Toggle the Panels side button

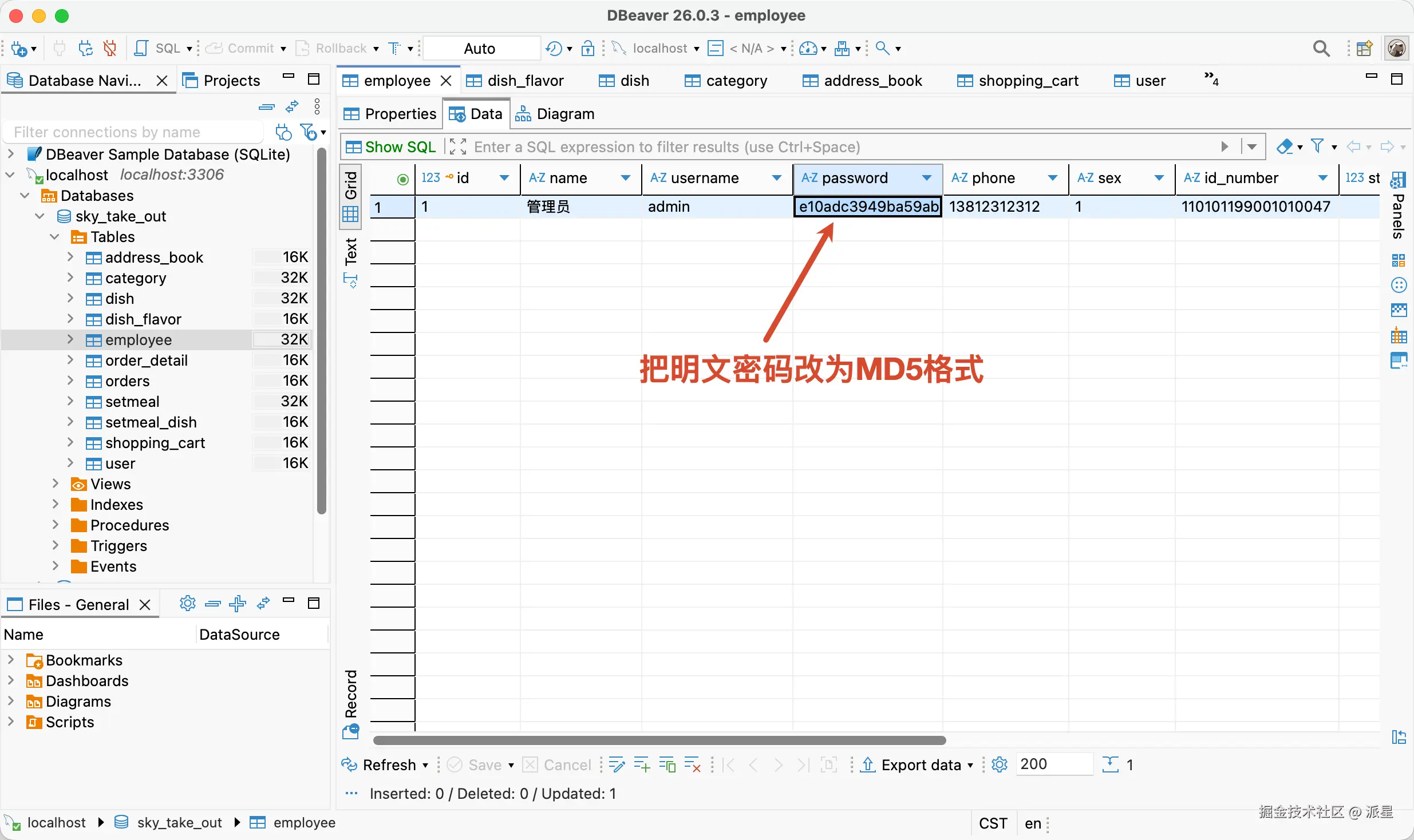tap(1397, 216)
